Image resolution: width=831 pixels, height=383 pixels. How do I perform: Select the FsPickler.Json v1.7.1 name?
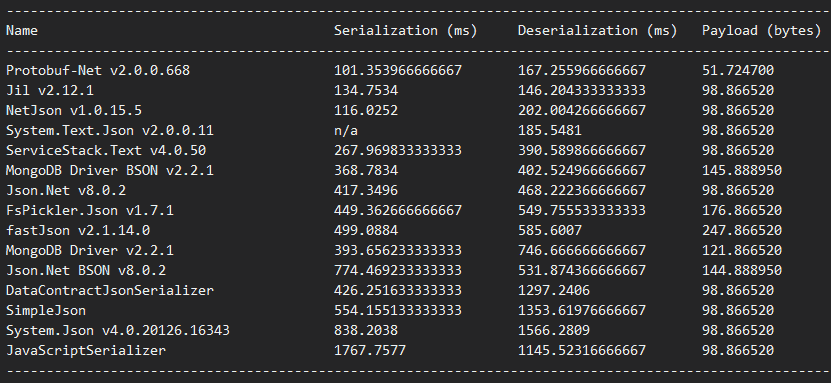(x=90, y=210)
